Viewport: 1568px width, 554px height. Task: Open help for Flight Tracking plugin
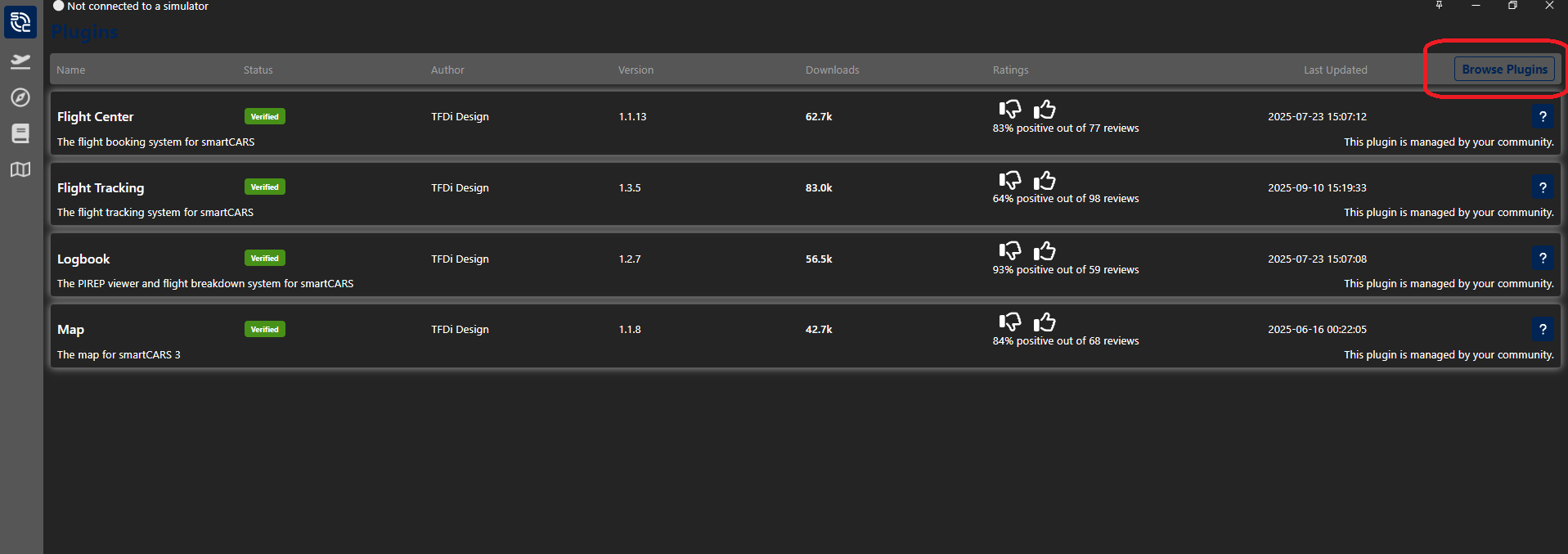click(1543, 187)
